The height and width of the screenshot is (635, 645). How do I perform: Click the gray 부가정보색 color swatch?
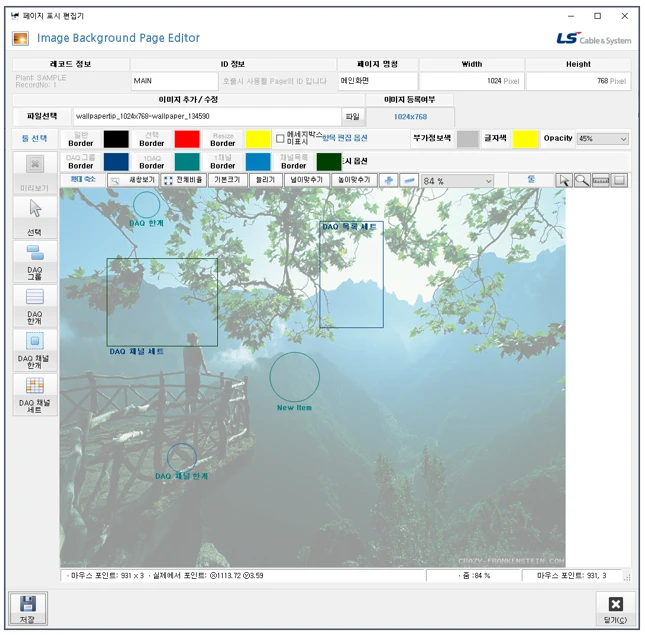tap(468, 139)
